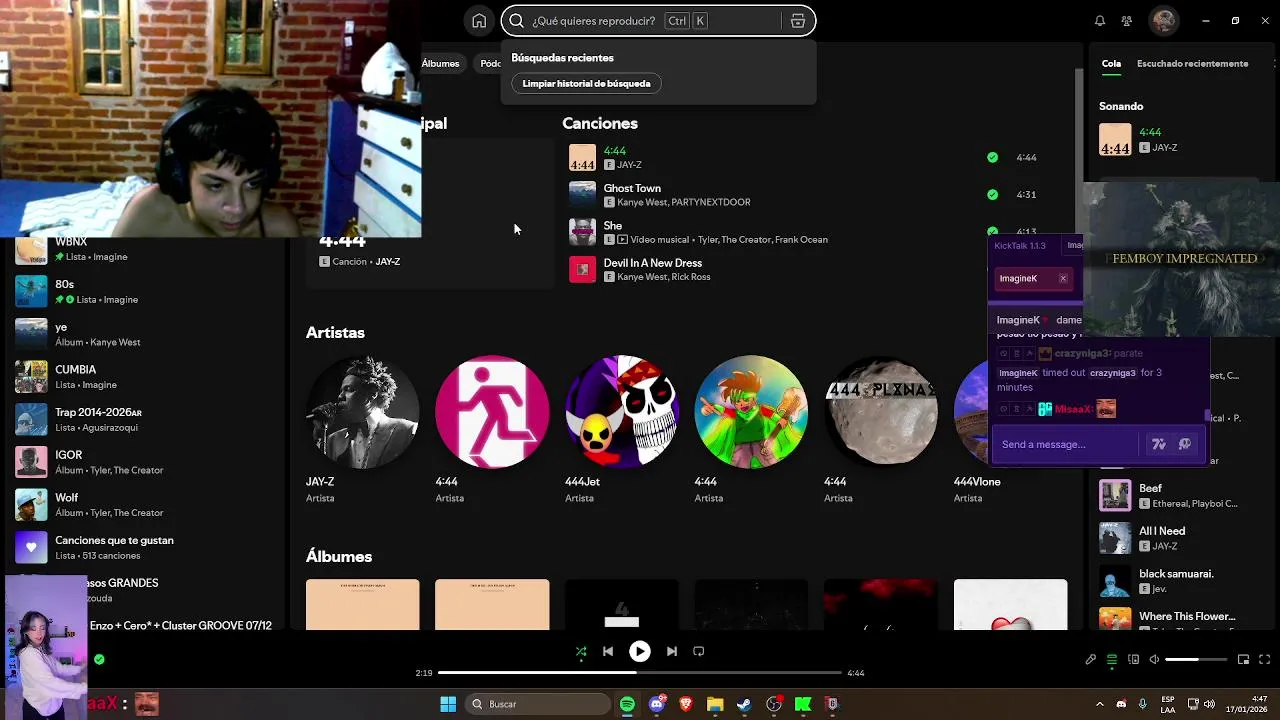This screenshot has height=720, width=1280.
Task: Open the Browse icon inside search bar
Action: pyautogui.click(x=797, y=21)
